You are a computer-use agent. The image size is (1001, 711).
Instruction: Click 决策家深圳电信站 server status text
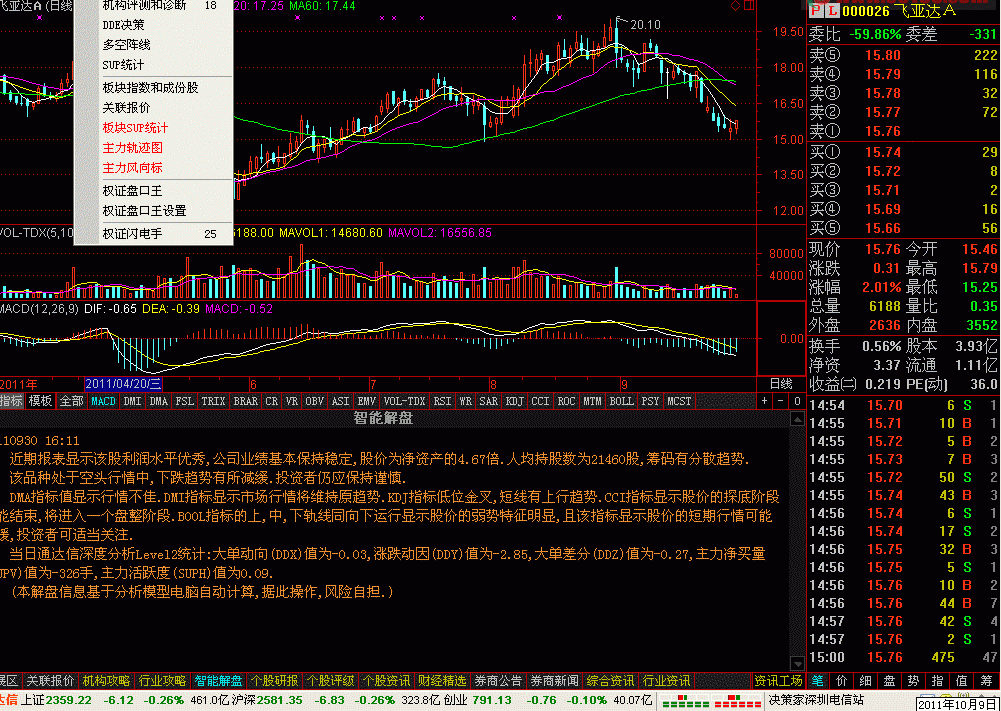click(x=817, y=702)
